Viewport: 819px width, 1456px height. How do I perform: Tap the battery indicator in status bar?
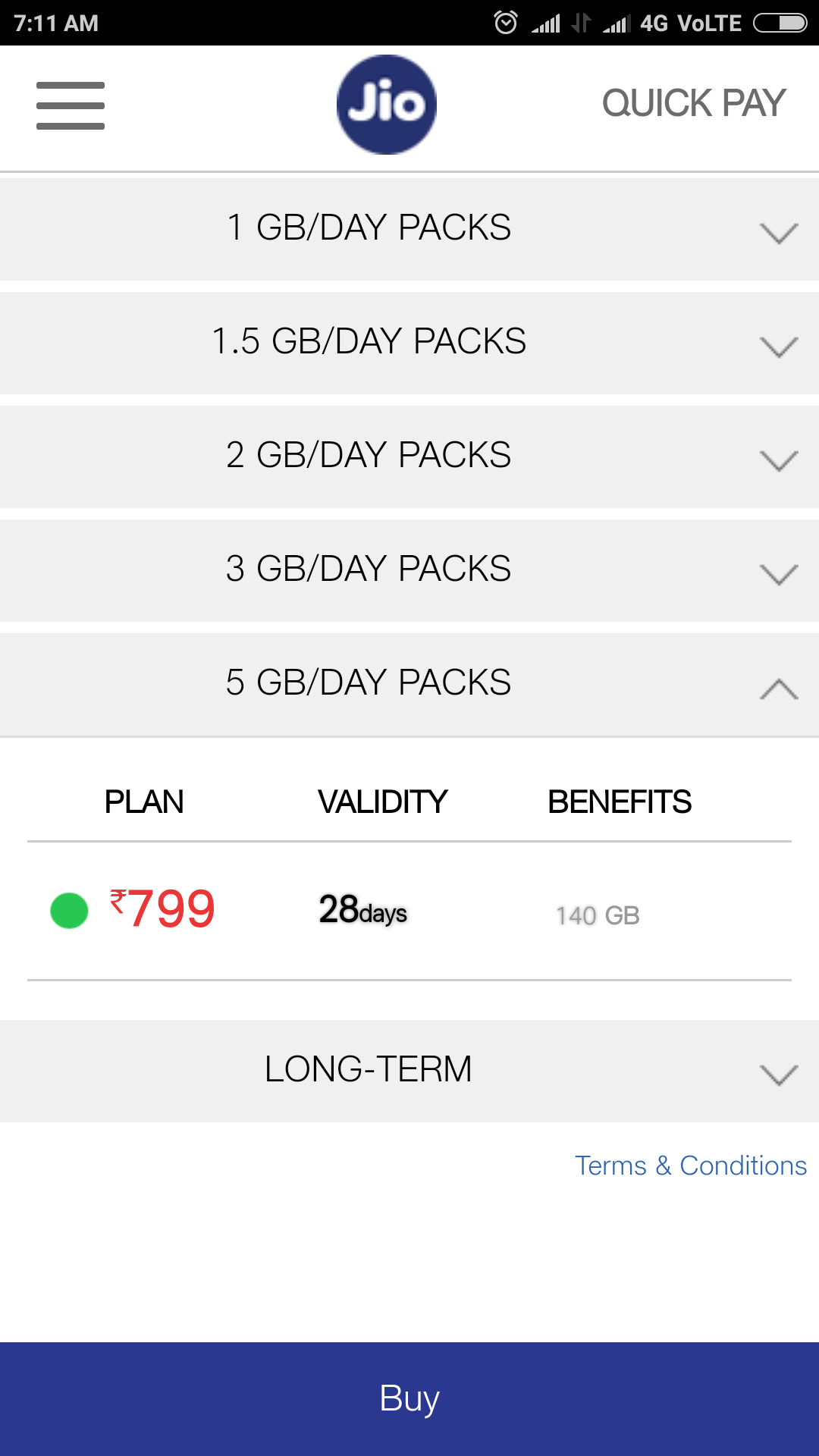780,23
